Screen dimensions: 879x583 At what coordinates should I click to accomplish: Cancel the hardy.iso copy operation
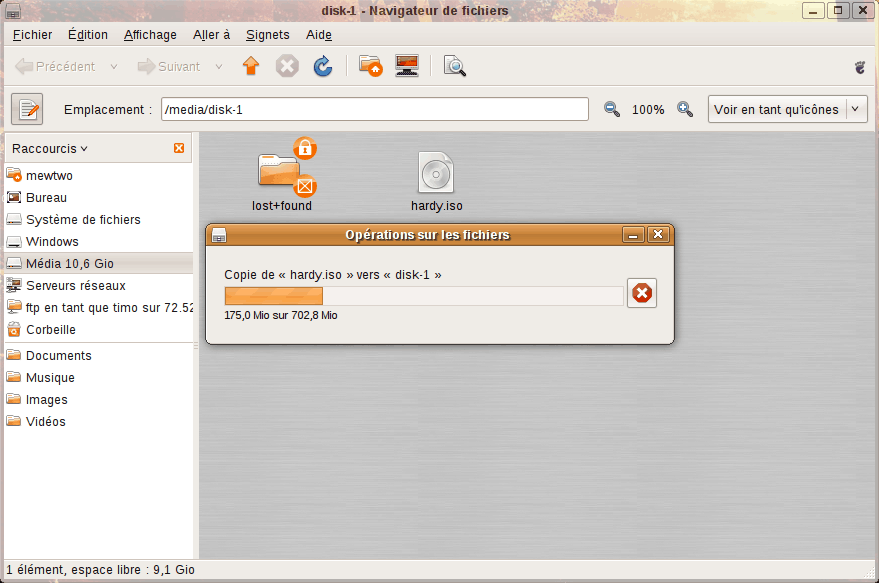point(642,293)
